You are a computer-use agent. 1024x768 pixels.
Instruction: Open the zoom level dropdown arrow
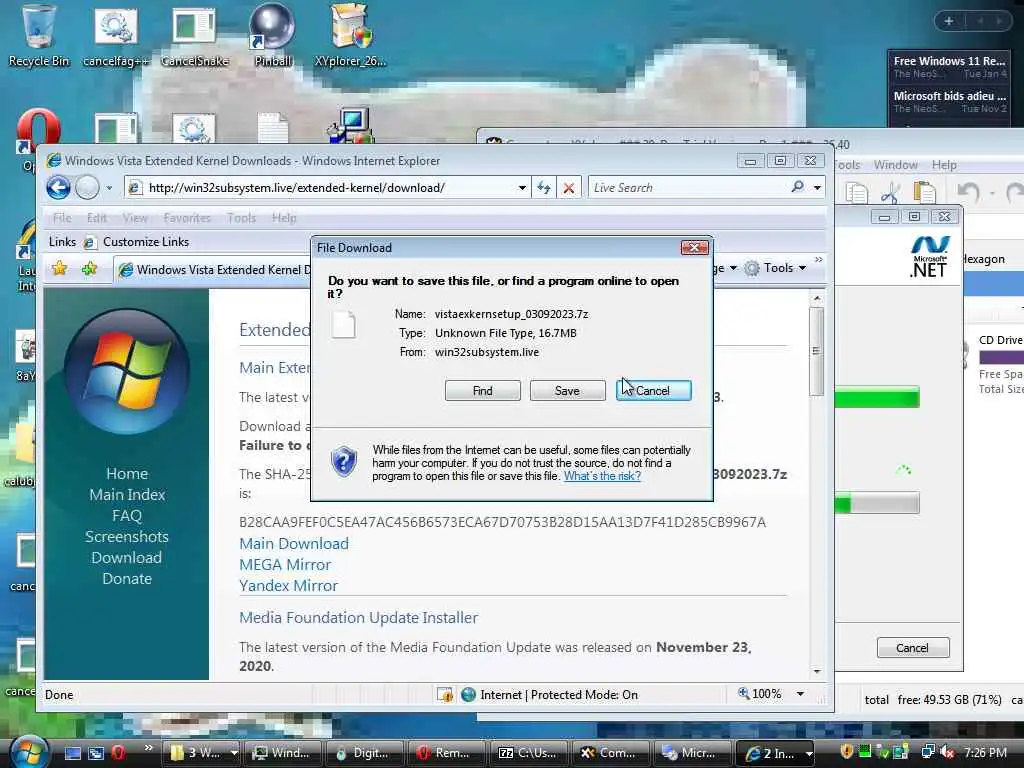click(x=800, y=694)
